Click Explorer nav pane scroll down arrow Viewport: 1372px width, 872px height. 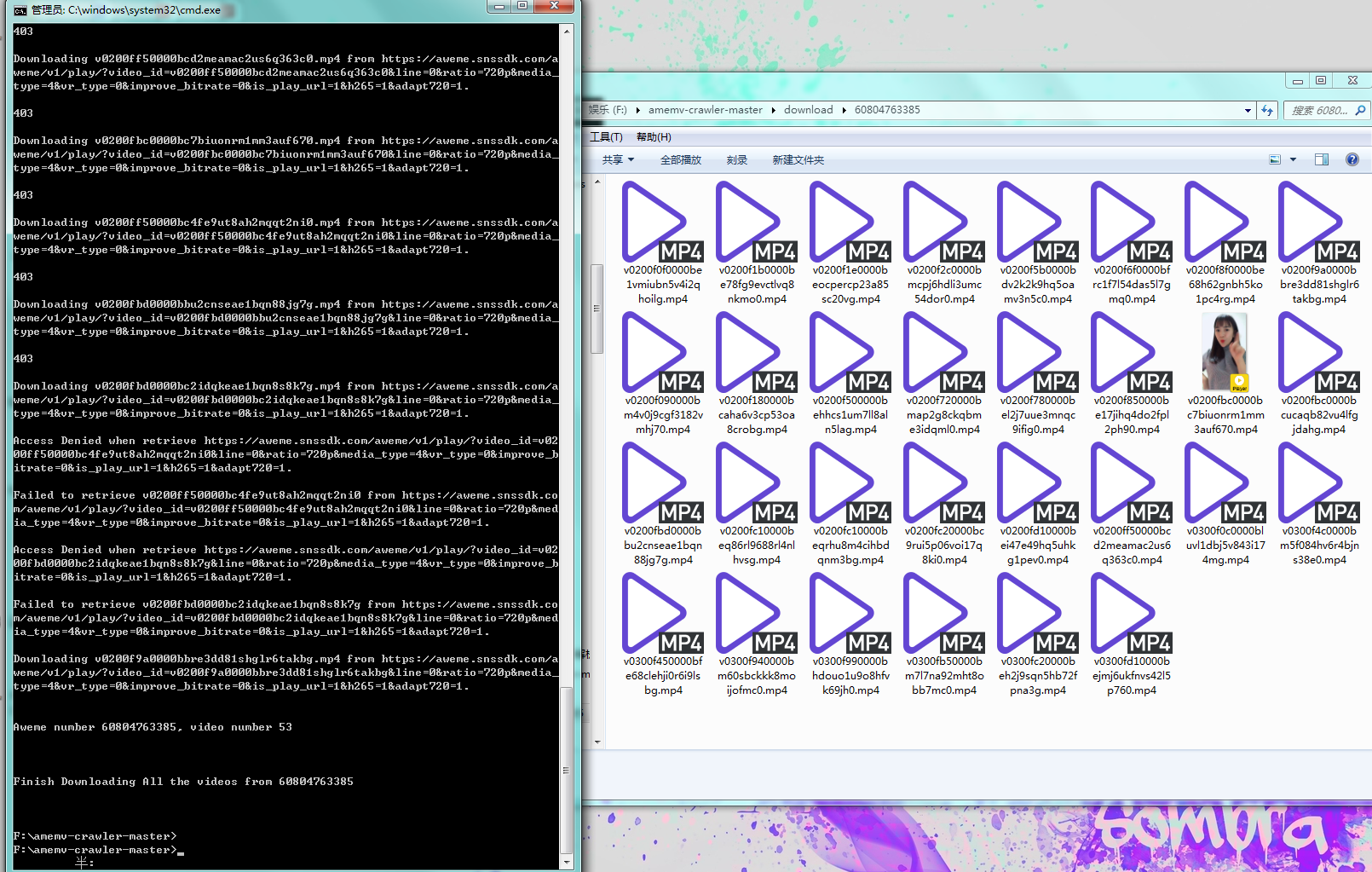point(597,742)
